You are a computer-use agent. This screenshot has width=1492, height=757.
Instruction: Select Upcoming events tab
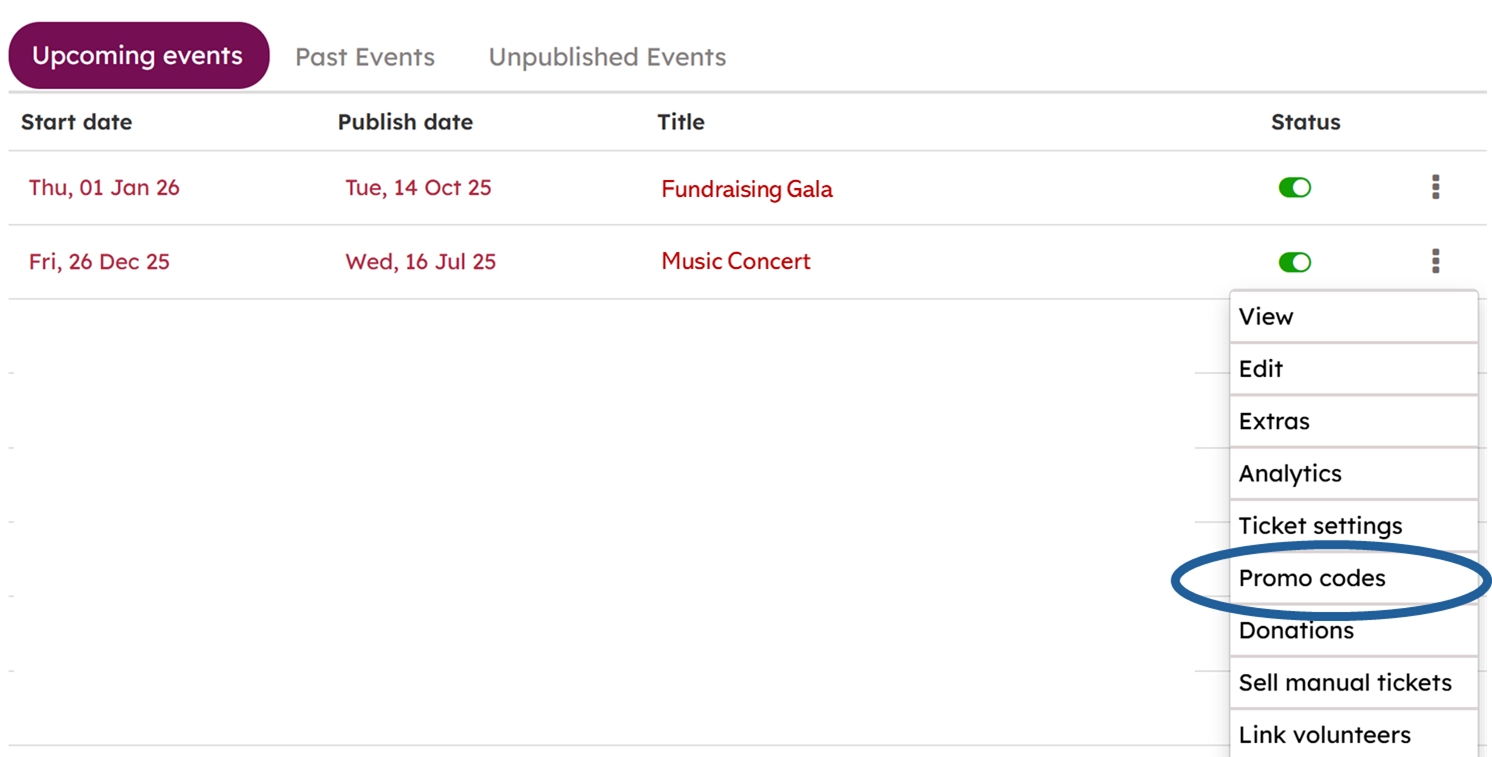click(138, 56)
